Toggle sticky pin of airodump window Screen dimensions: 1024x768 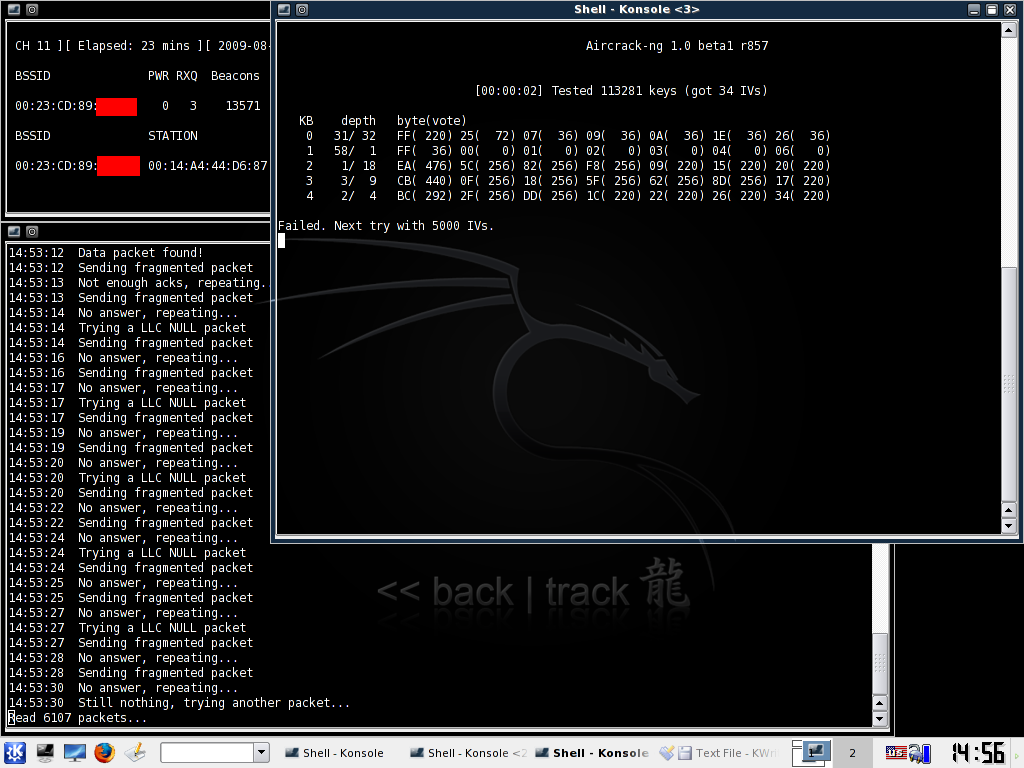(32, 10)
